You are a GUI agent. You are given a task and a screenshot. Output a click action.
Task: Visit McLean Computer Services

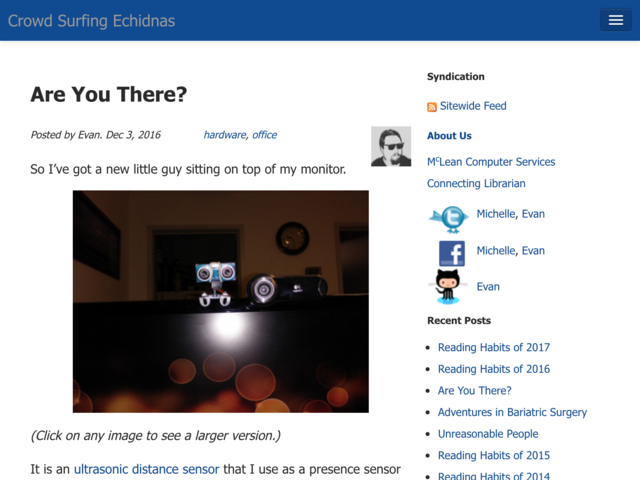(x=491, y=162)
